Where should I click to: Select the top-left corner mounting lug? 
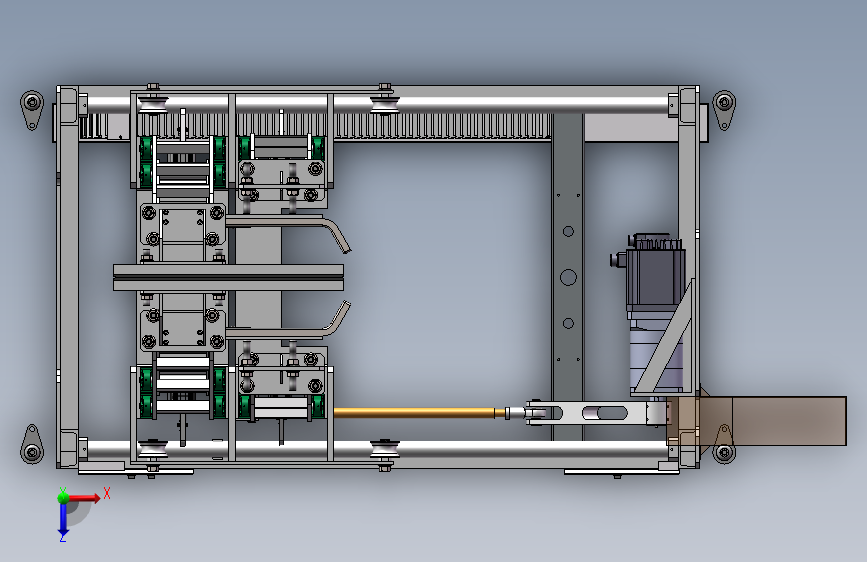point(32,110)
